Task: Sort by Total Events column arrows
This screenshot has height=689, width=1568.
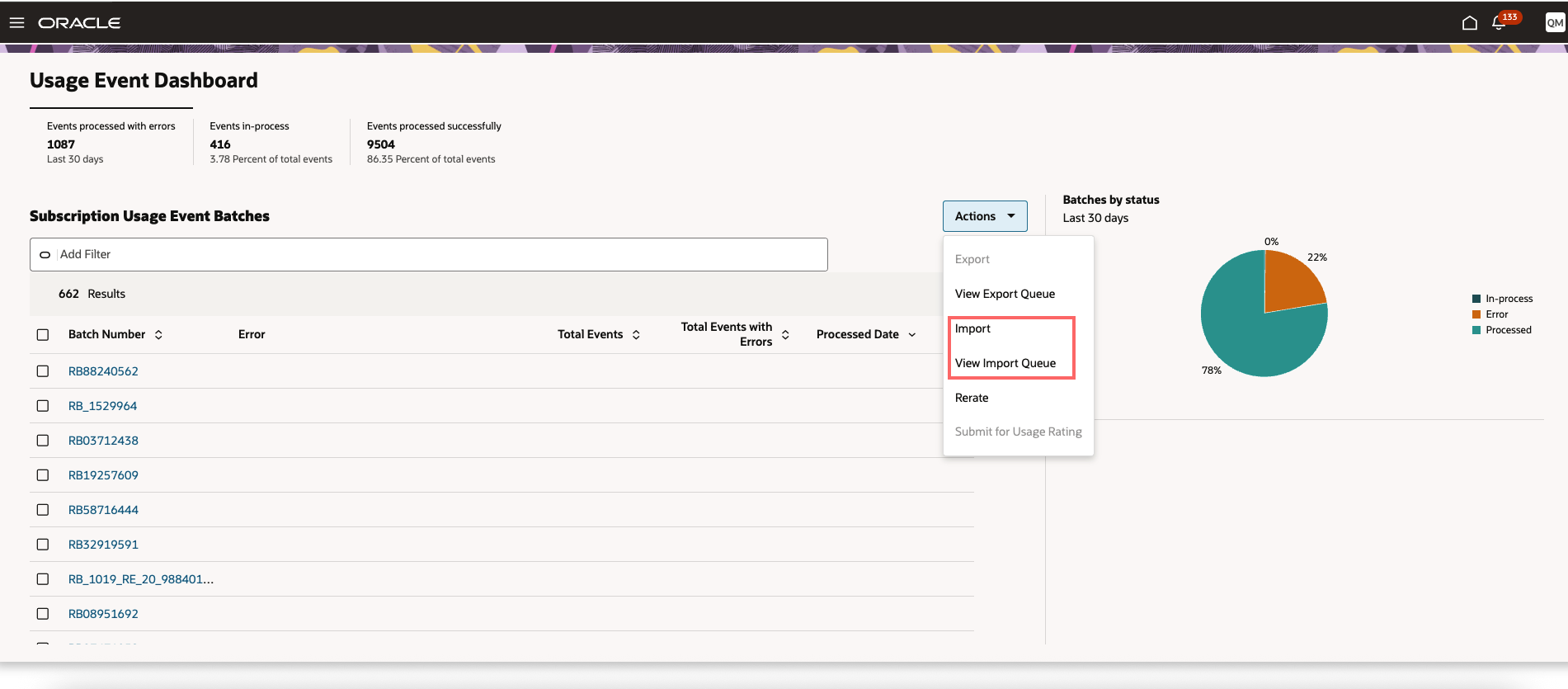Action: coord(636,335)
